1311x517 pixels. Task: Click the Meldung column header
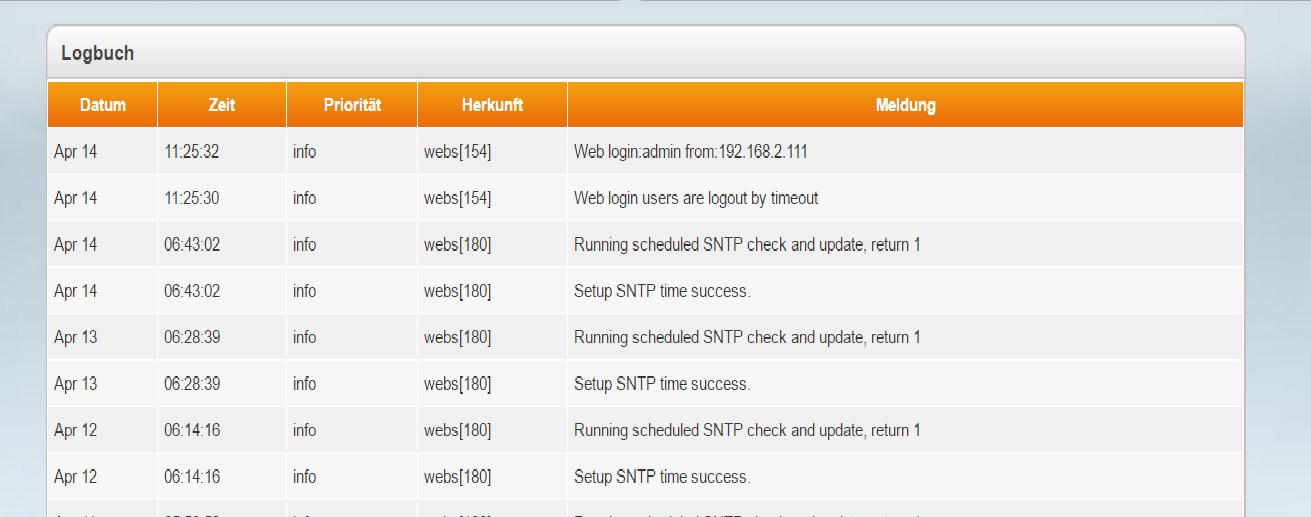click(x=905, y=105)
